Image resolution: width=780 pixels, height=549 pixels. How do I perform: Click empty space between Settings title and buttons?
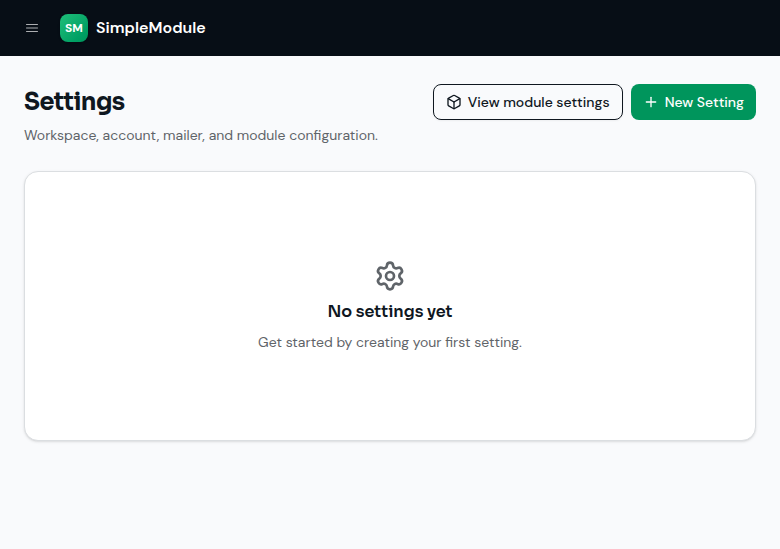click(x=279, y=102)
